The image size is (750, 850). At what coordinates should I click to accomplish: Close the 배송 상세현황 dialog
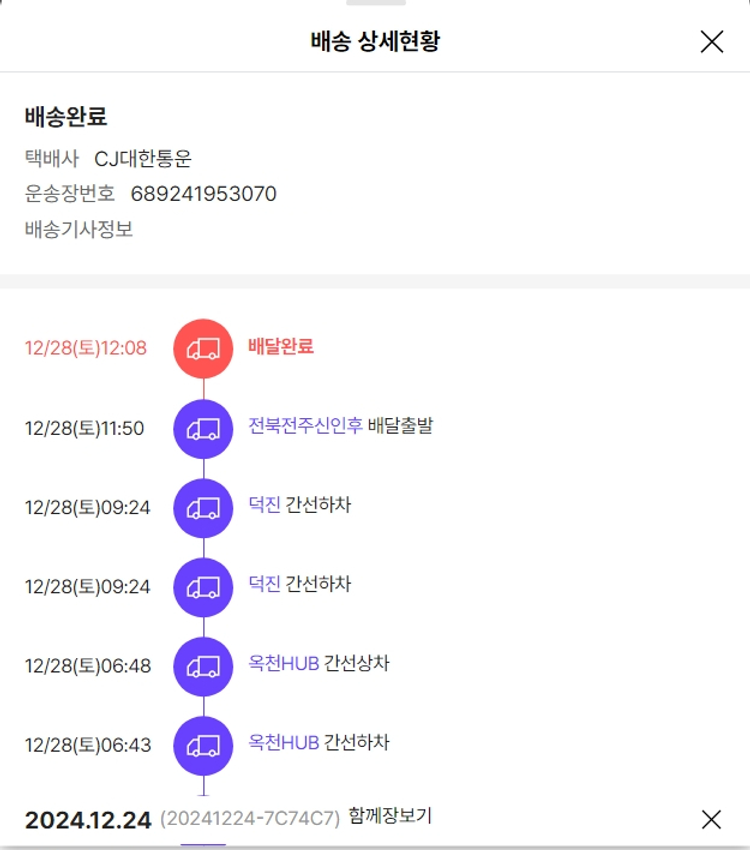[x=711, y=41]
